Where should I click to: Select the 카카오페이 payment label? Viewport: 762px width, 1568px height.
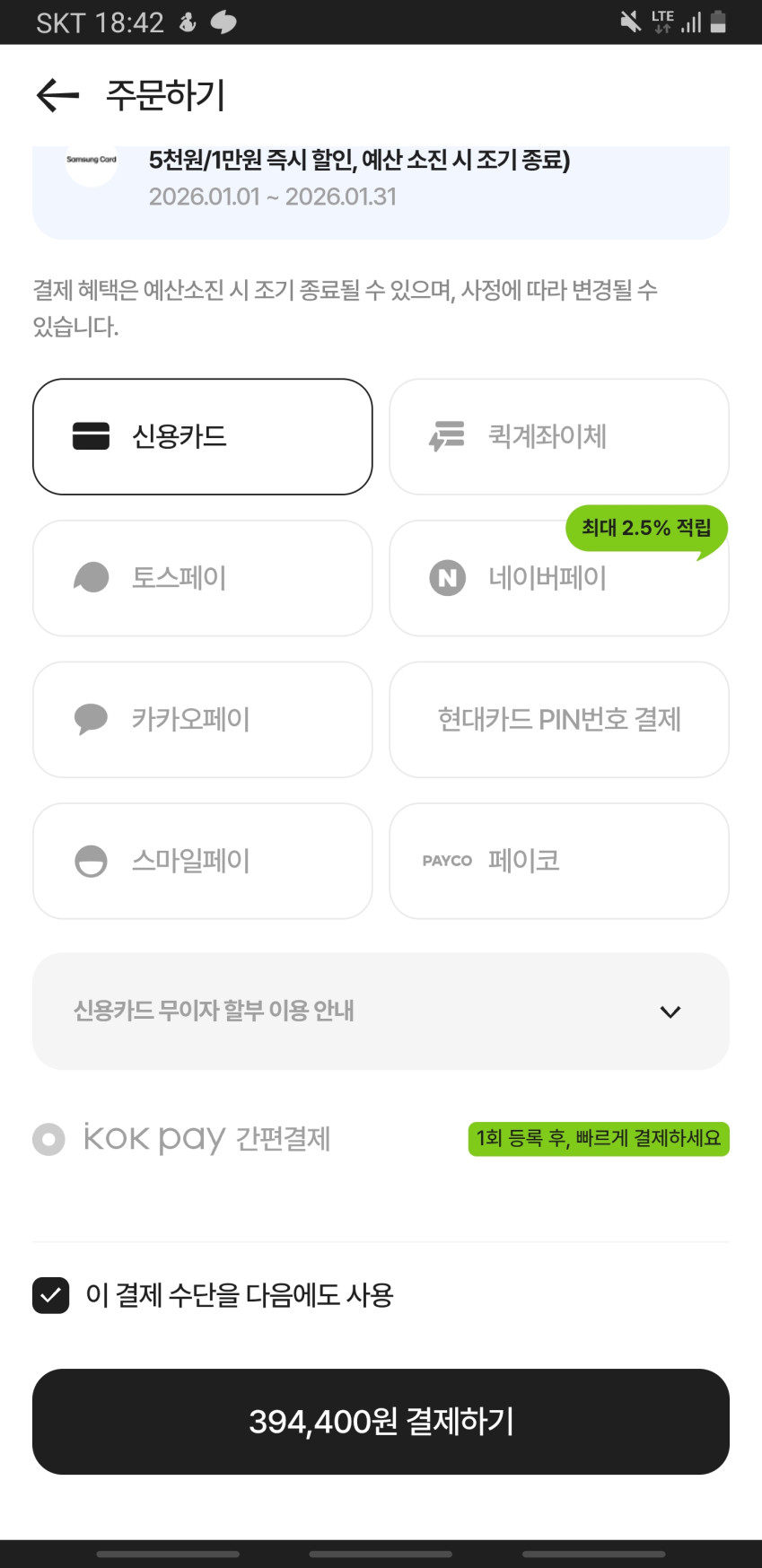pyautogui.click(x=191, y=719)
